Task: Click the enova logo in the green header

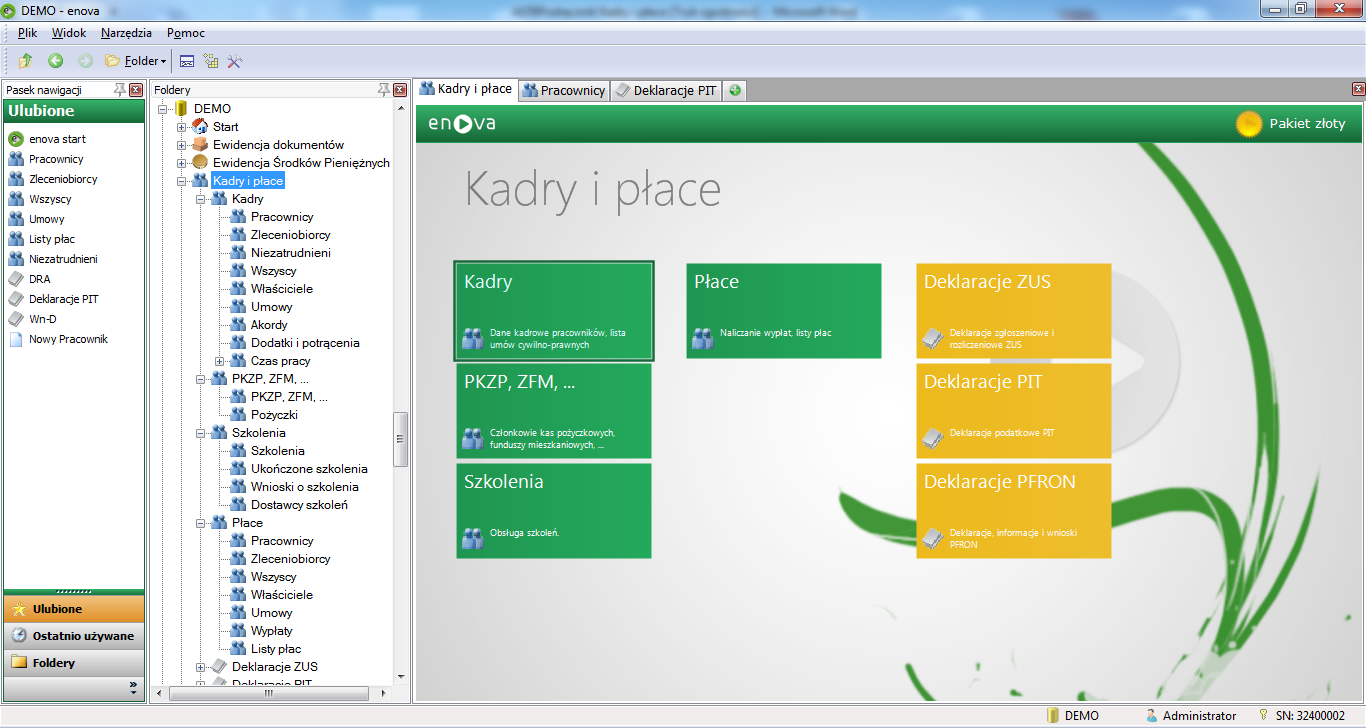Action: pos(462,124)
